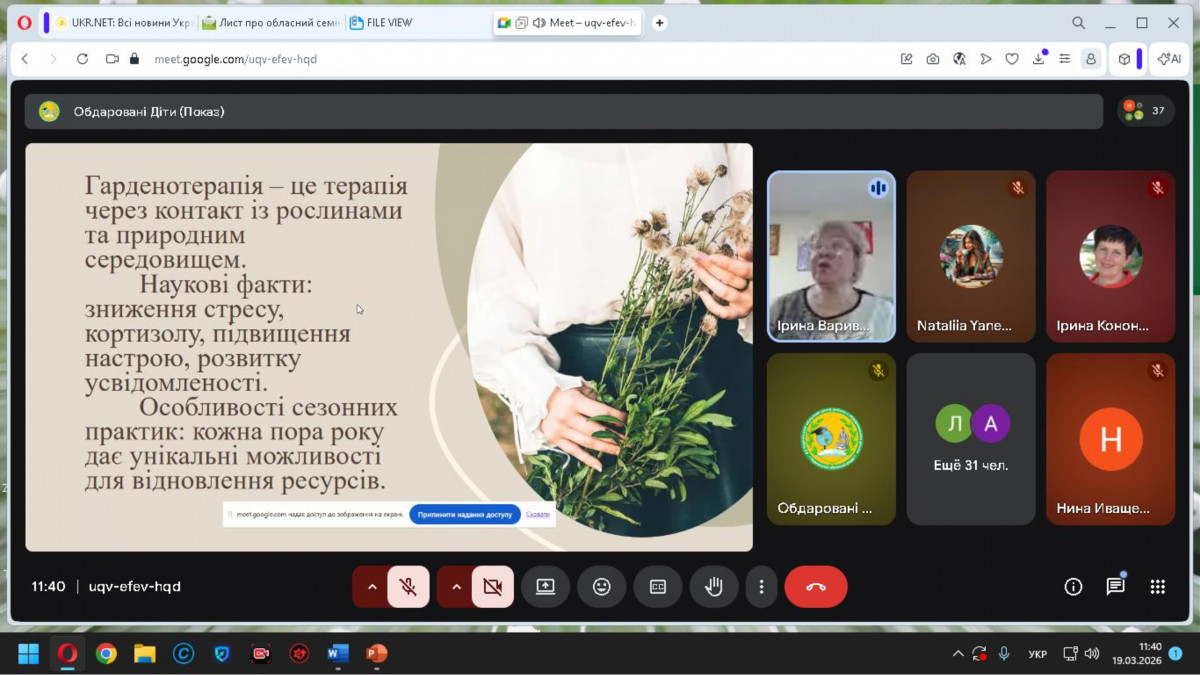Image resolution: width=1200 pixels, height=675 pixels.
Task: Click the red leave call button
Action: tap(815, 587)
